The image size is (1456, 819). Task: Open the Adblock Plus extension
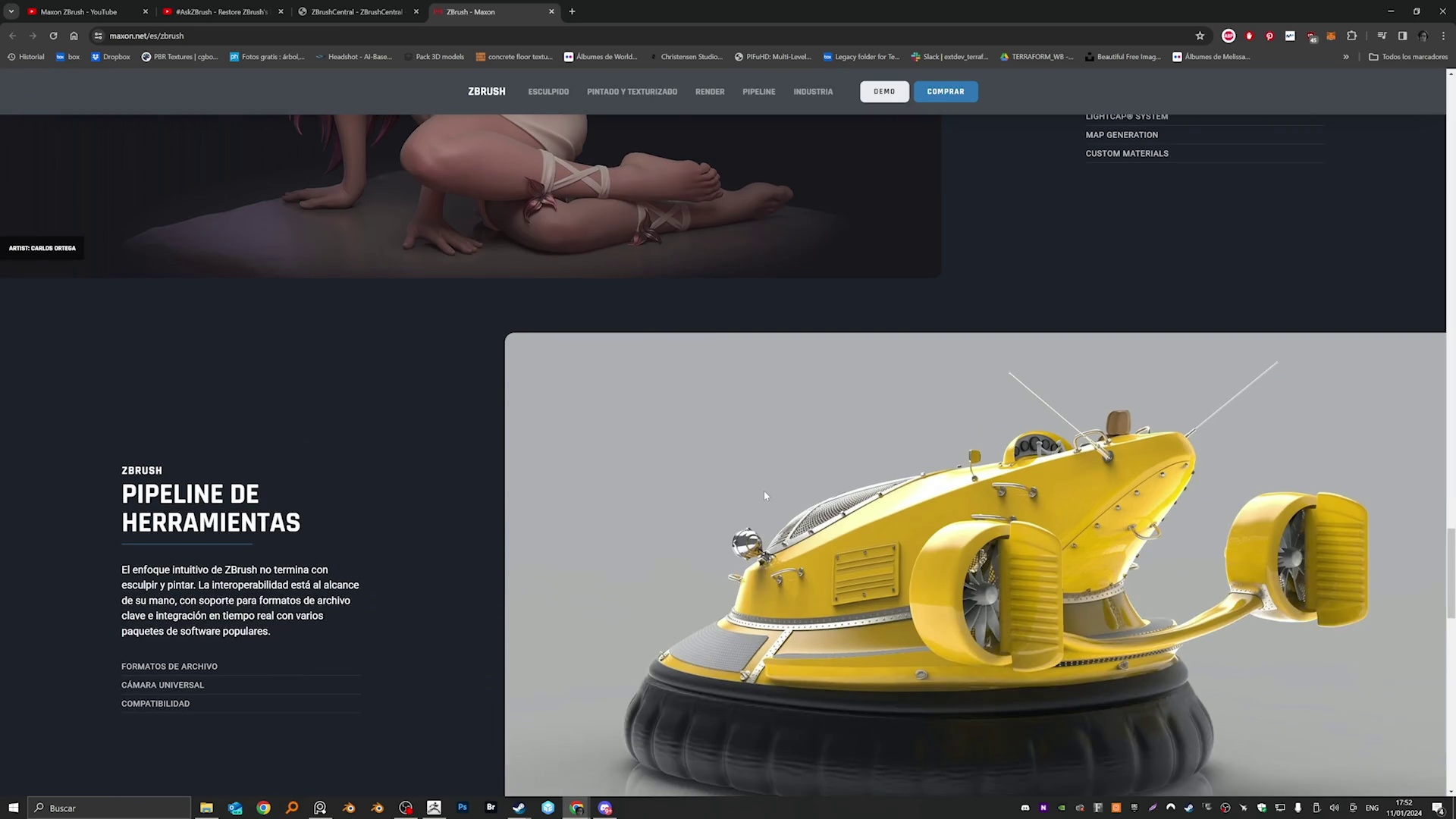1228,36
